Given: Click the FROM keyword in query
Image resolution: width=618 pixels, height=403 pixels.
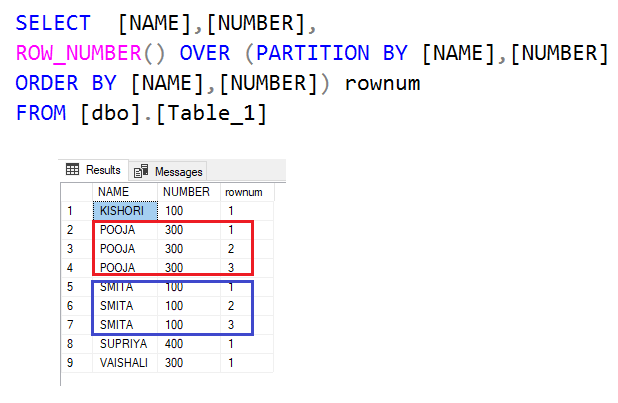Looking at the screenshot, I should tap(41, 113).
